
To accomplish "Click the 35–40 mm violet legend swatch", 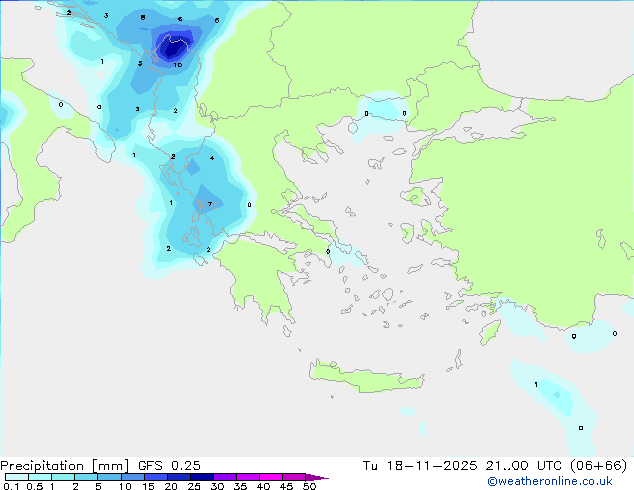I will click(247, 477).
